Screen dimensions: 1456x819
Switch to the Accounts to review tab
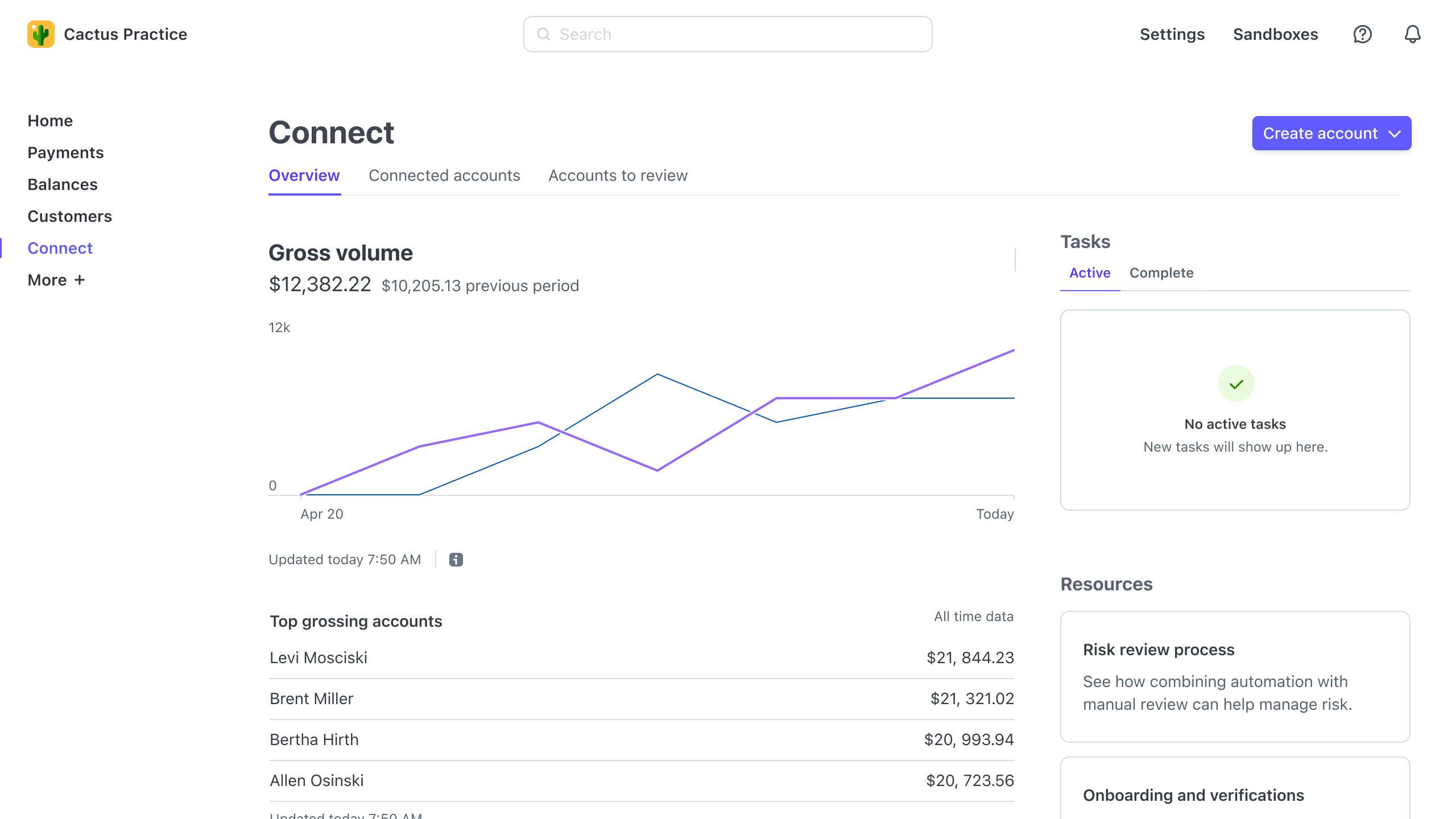coord(618,175)
